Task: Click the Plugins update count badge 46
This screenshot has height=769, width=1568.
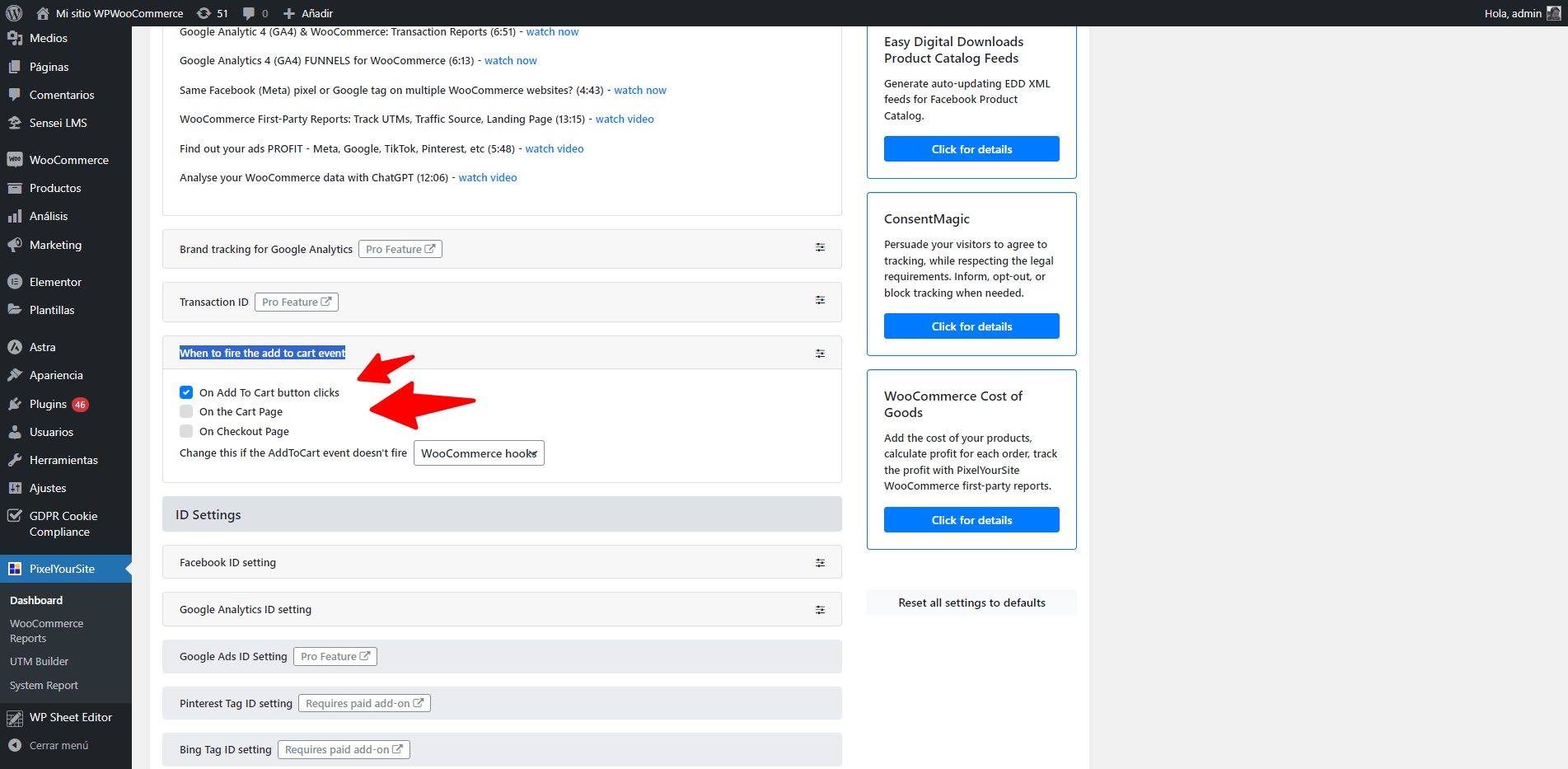Action: pos(80,405)
